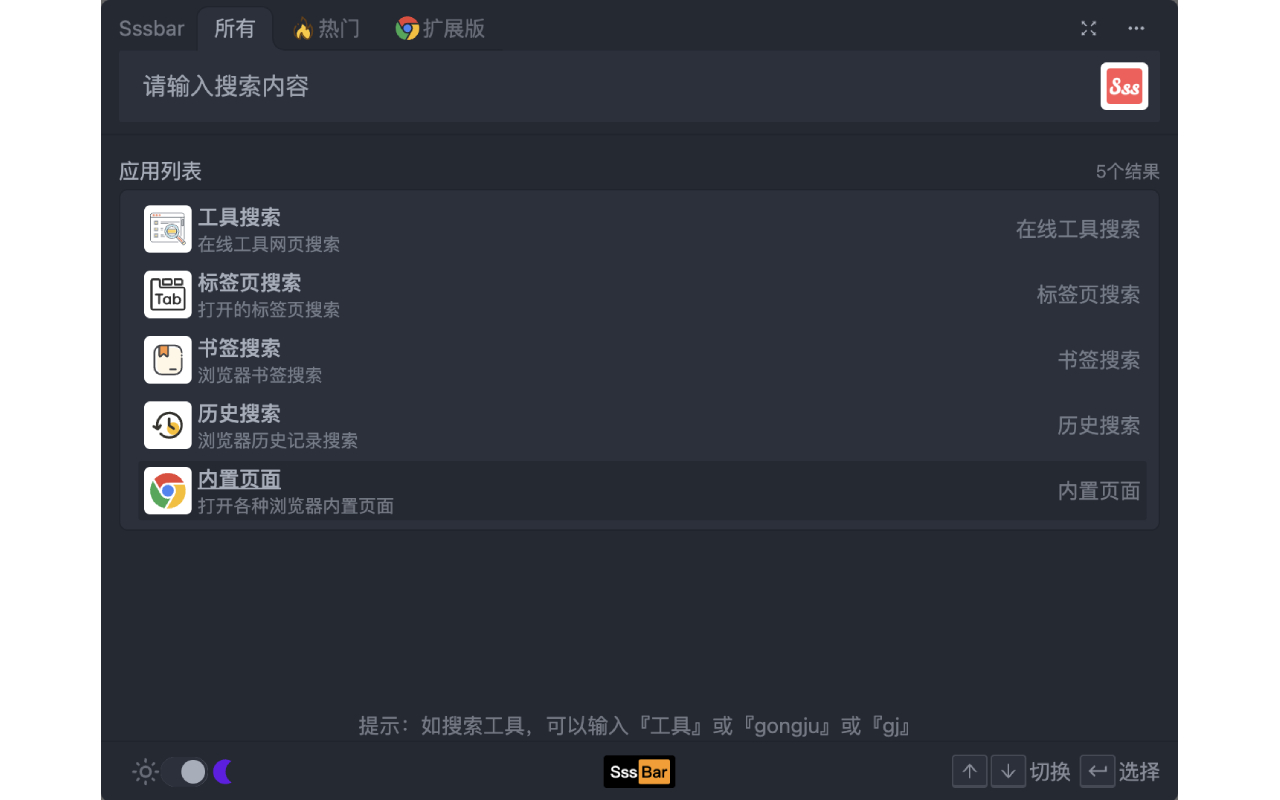The height and width of the screenshot is (800, 1280).
Task: Click the sun icon to enable light mode
Action: point(145,771)
